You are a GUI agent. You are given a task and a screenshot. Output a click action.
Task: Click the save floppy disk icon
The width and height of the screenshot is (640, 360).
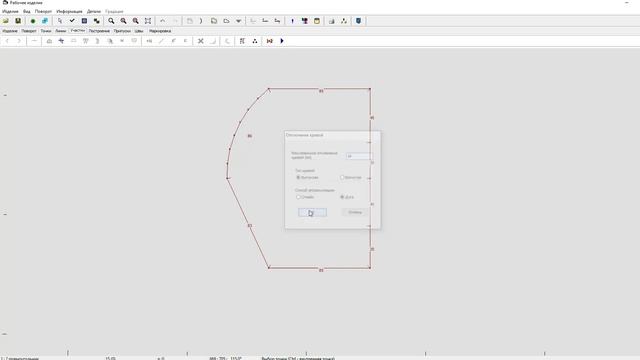[18, 21]
